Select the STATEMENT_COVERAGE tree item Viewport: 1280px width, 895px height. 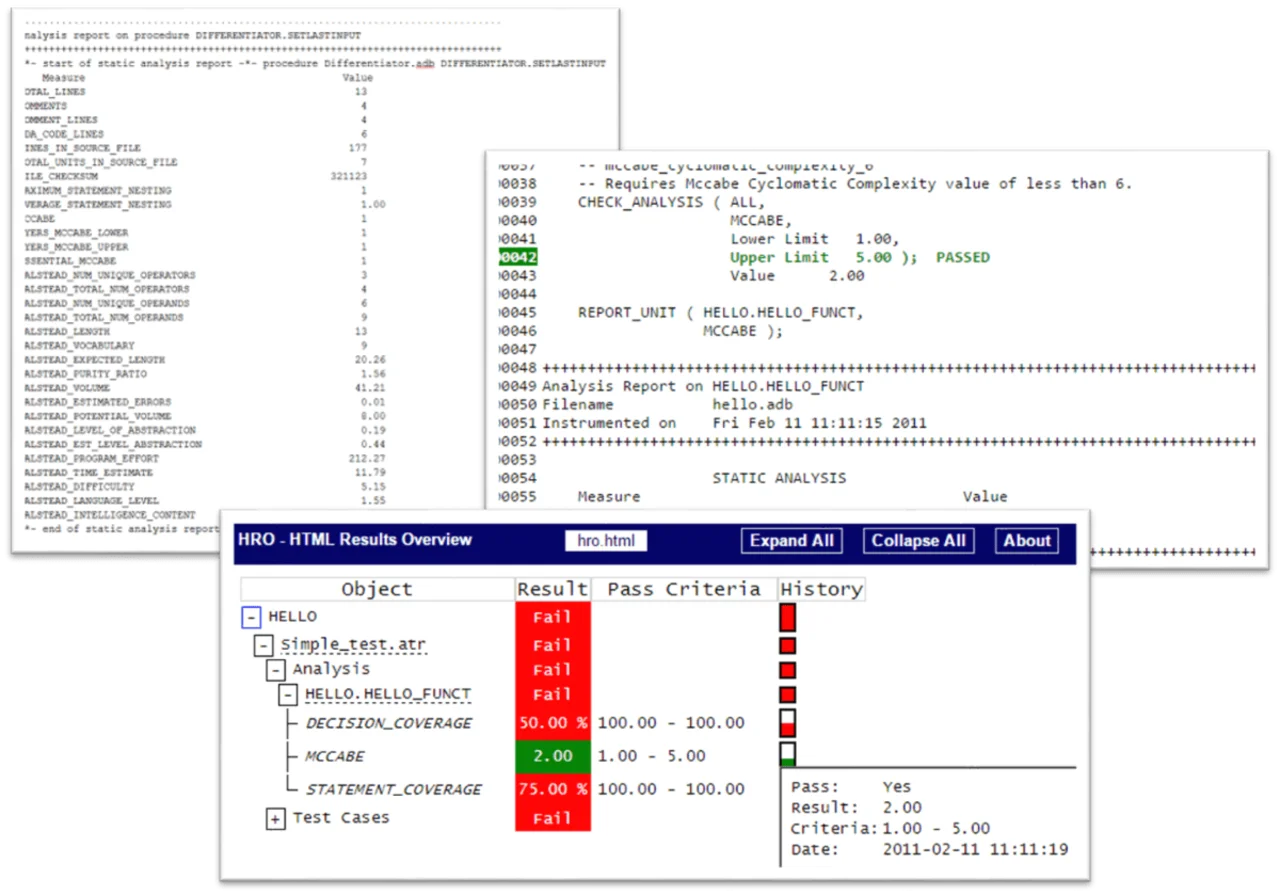point(394,789)
